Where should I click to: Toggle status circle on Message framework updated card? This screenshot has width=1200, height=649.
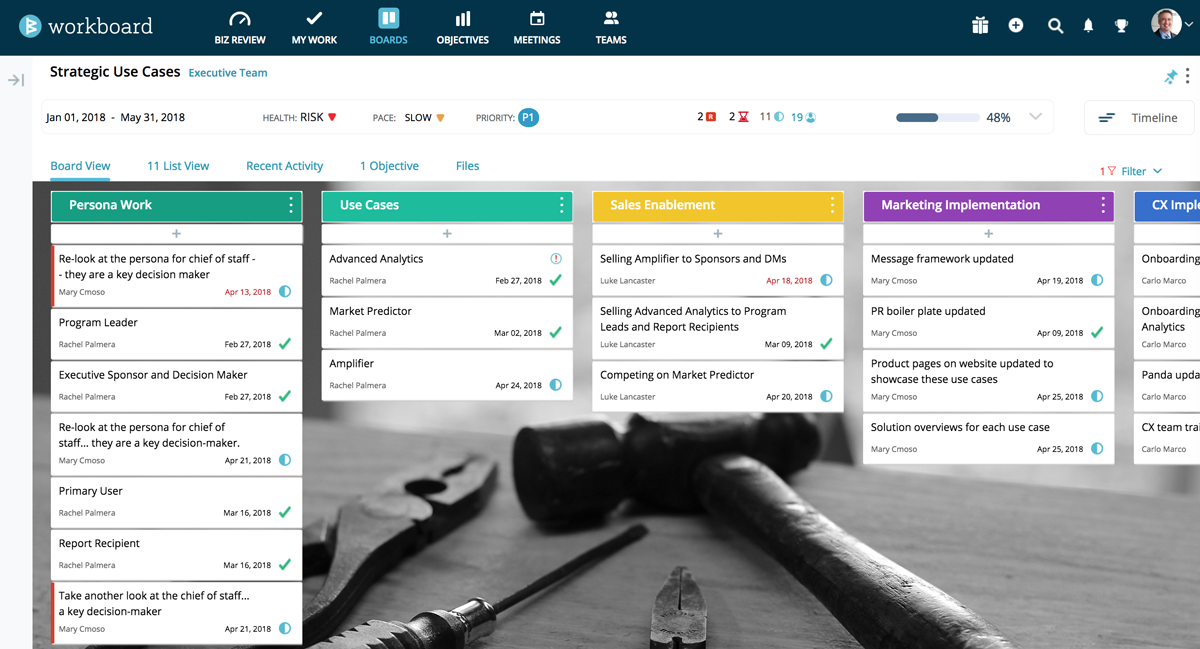1097,281
